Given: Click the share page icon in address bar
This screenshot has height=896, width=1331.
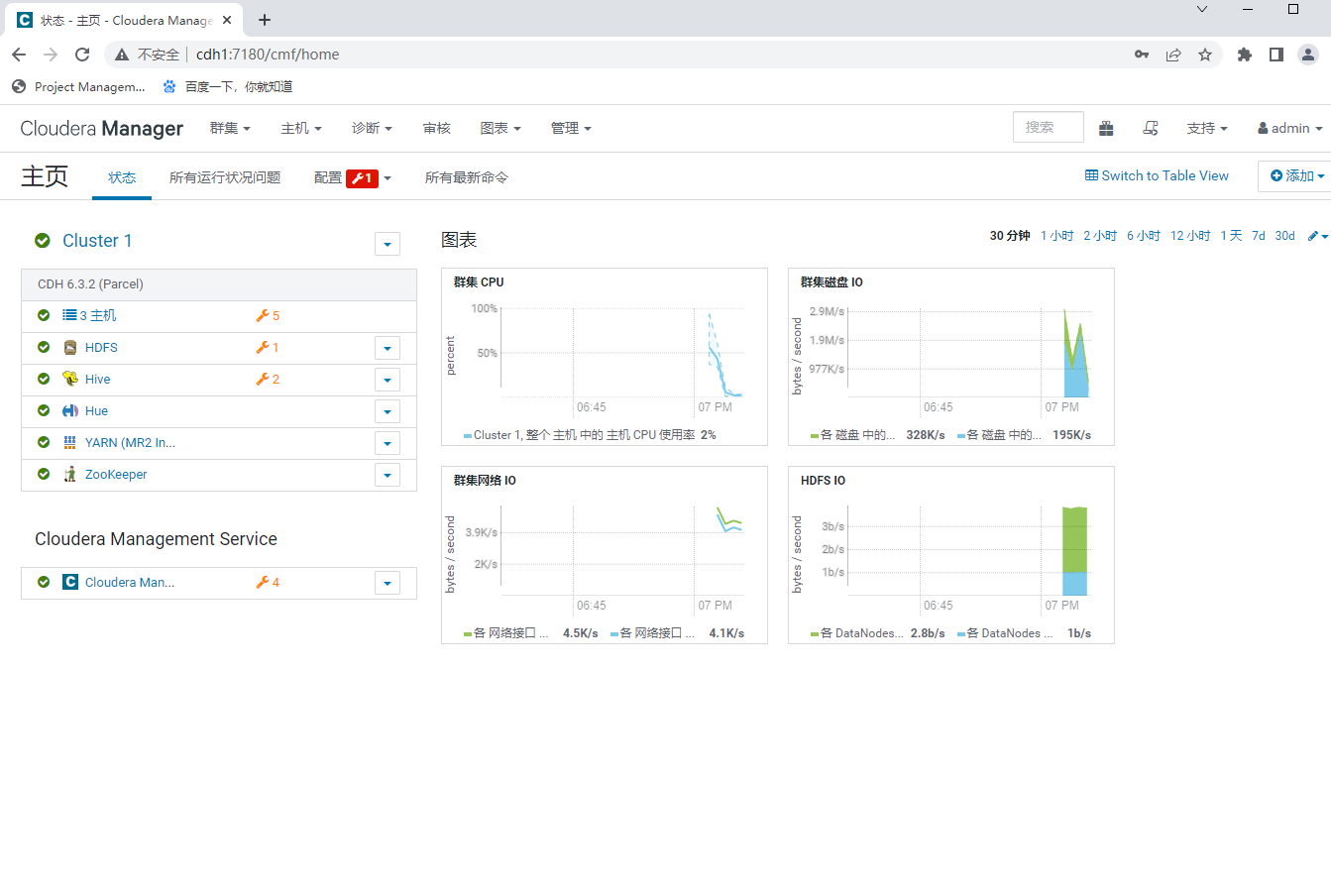Looking at the screenshot, I should 1173,55.
